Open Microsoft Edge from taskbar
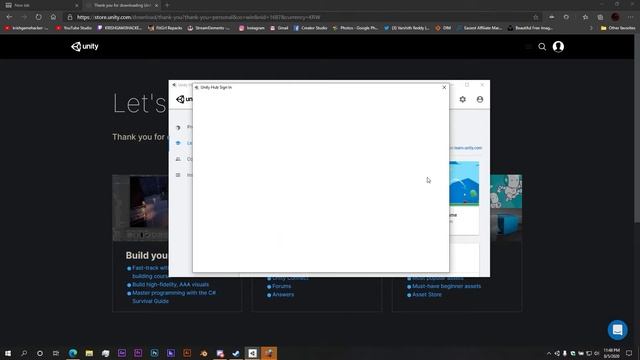The height and width of the screenshot is (360, 640). pos(73,353)
